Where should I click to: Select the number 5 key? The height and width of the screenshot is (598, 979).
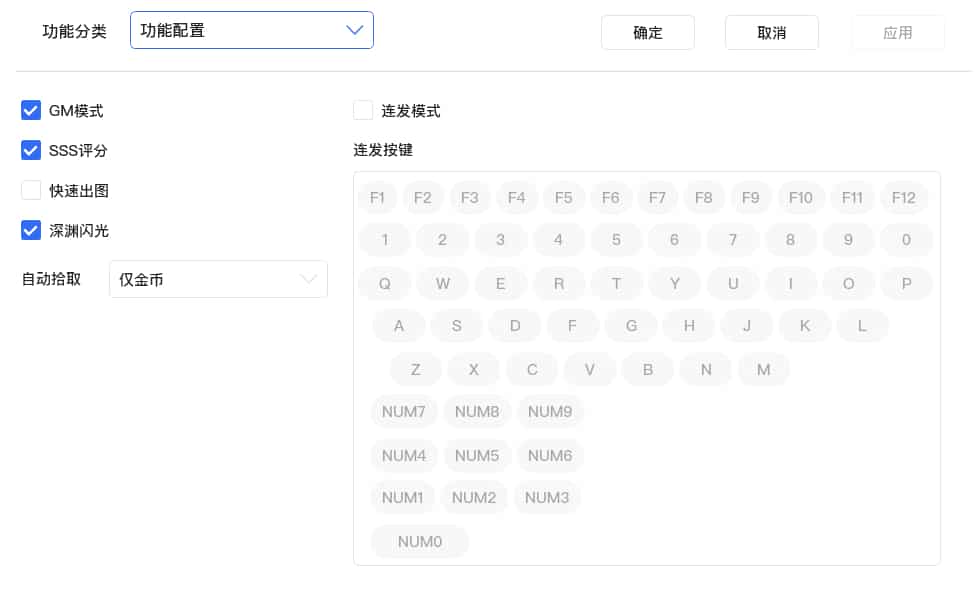[x=616, y=239]
